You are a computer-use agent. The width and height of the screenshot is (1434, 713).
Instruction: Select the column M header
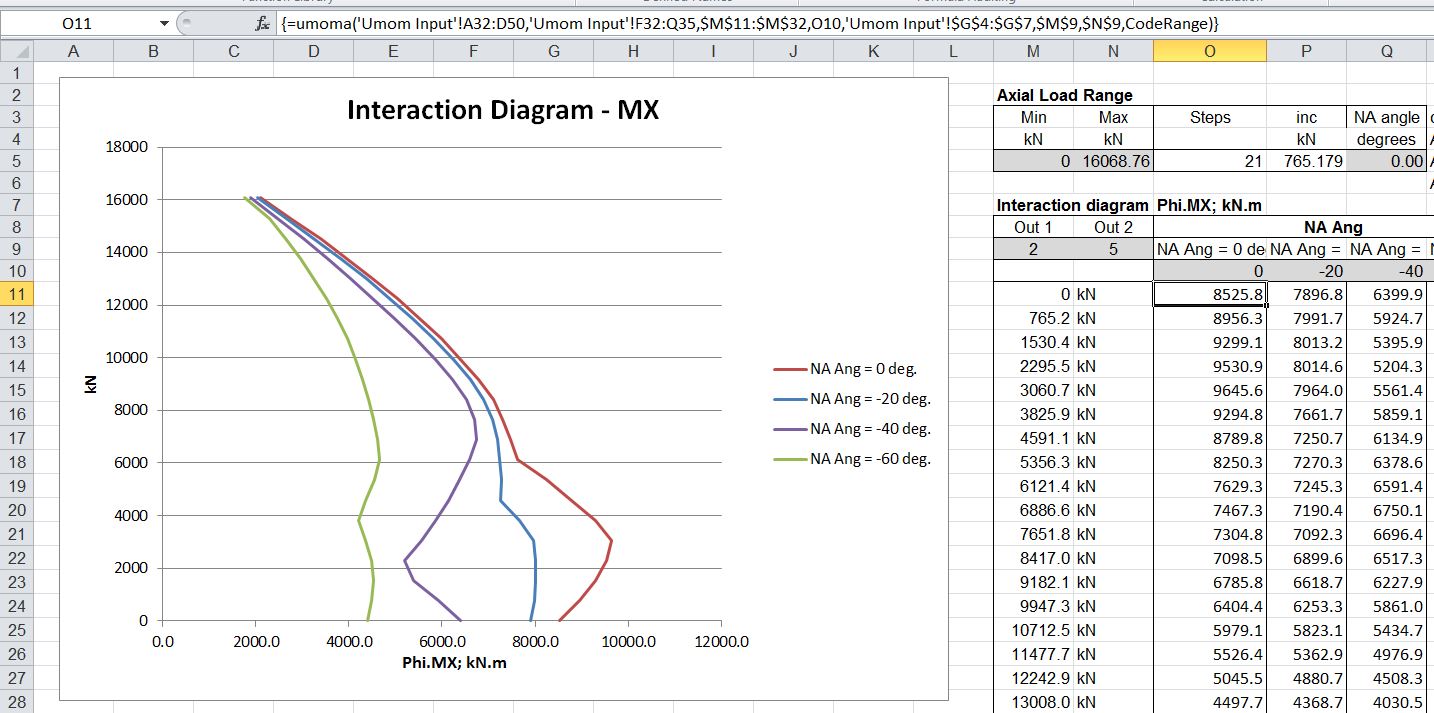1033,51
